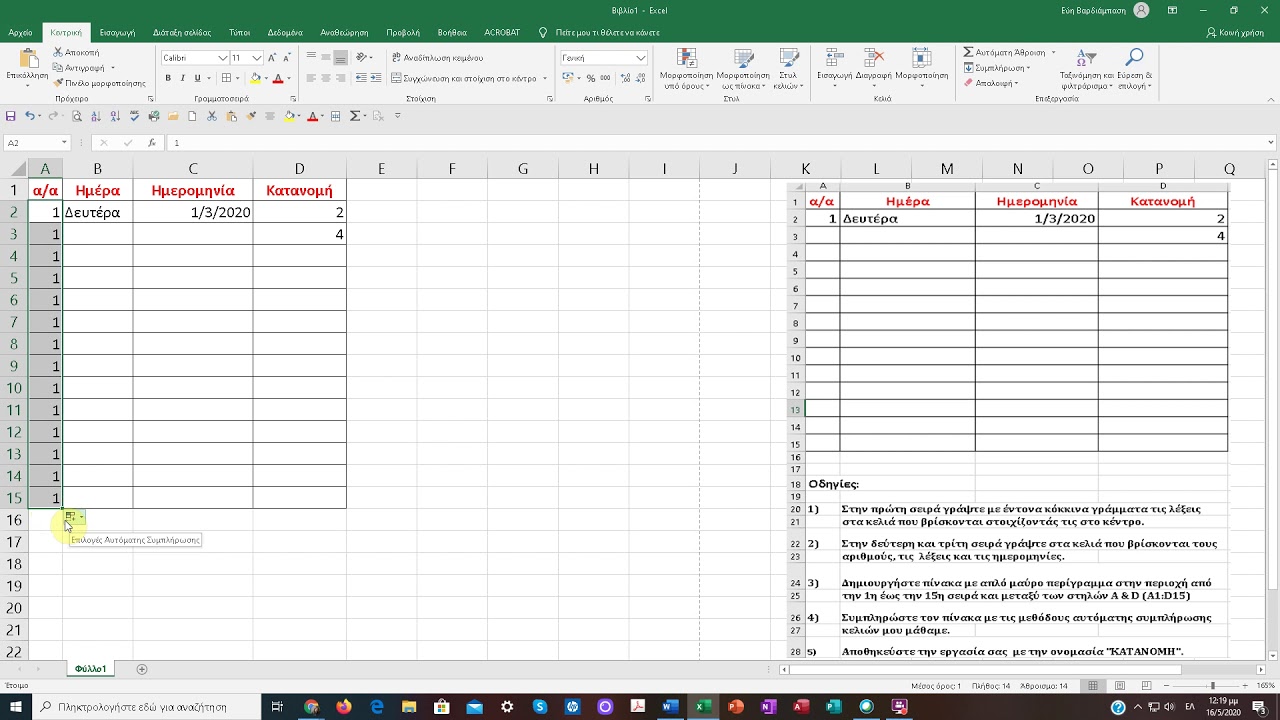Open the font size 11 dropdown
Viewport: 1280px width, 720px height.
pyautogui.click(x=257, y=58)
